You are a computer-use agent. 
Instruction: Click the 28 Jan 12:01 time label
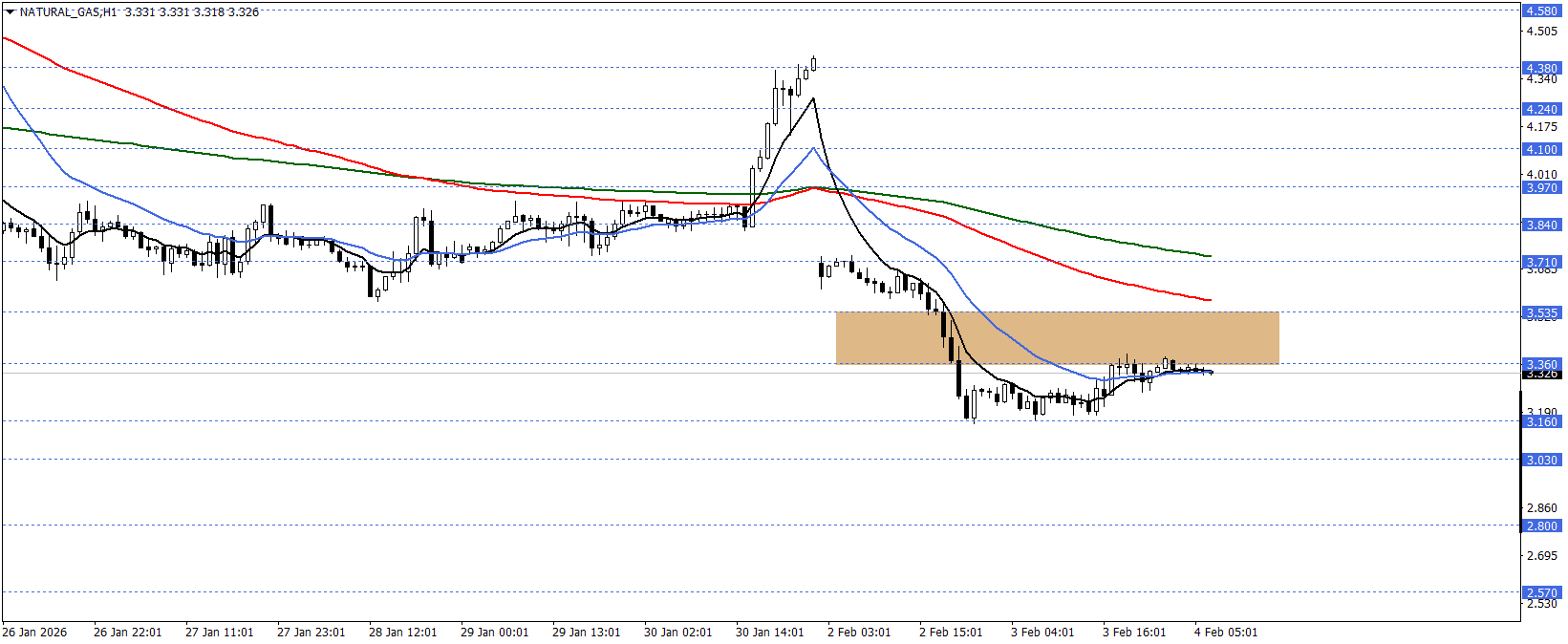coord(402,633)
